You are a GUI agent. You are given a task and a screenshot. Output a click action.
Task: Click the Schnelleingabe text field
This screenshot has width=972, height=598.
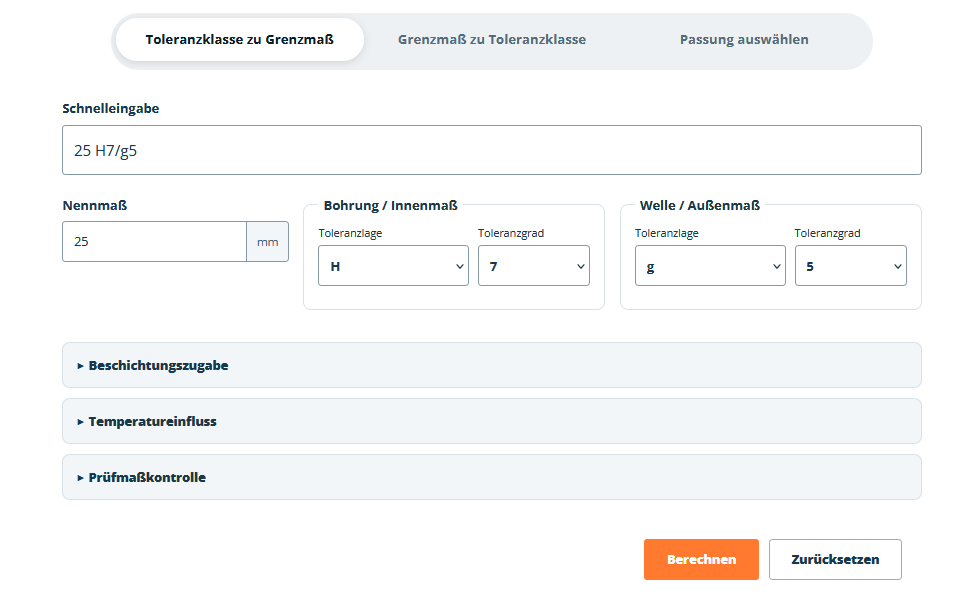tap(492, 150)
